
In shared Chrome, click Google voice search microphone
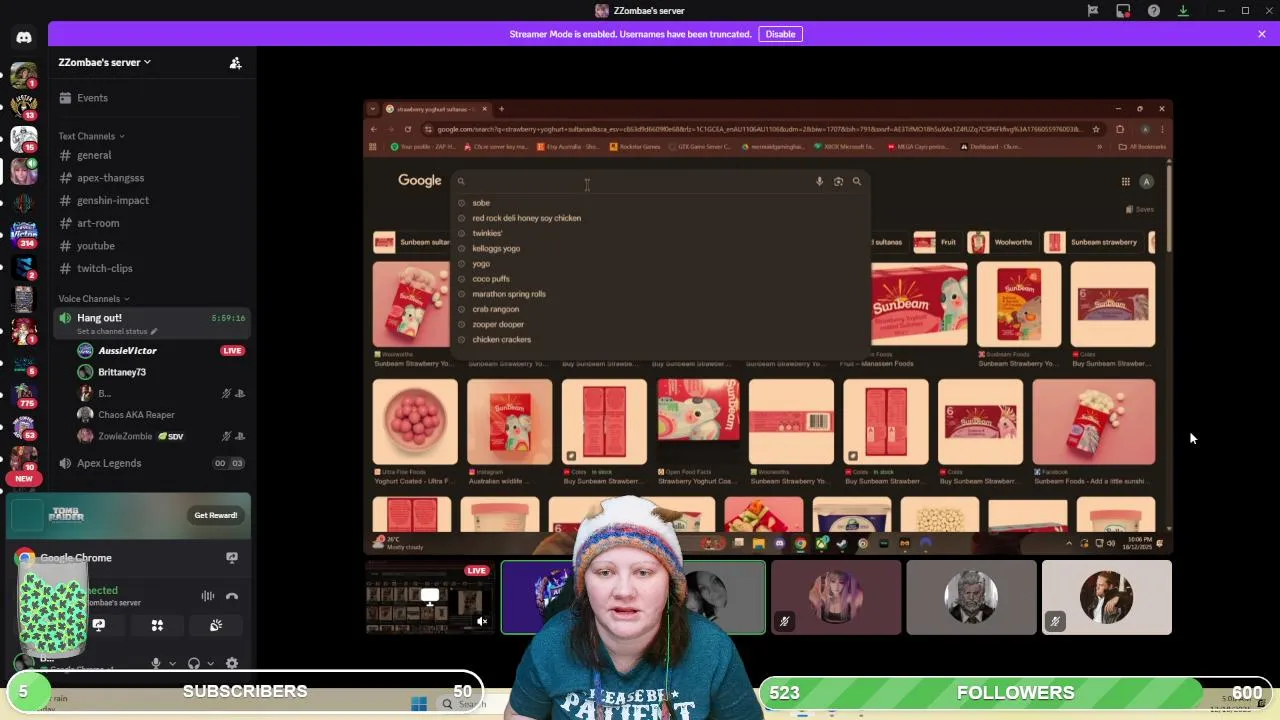tap(819, 181)
